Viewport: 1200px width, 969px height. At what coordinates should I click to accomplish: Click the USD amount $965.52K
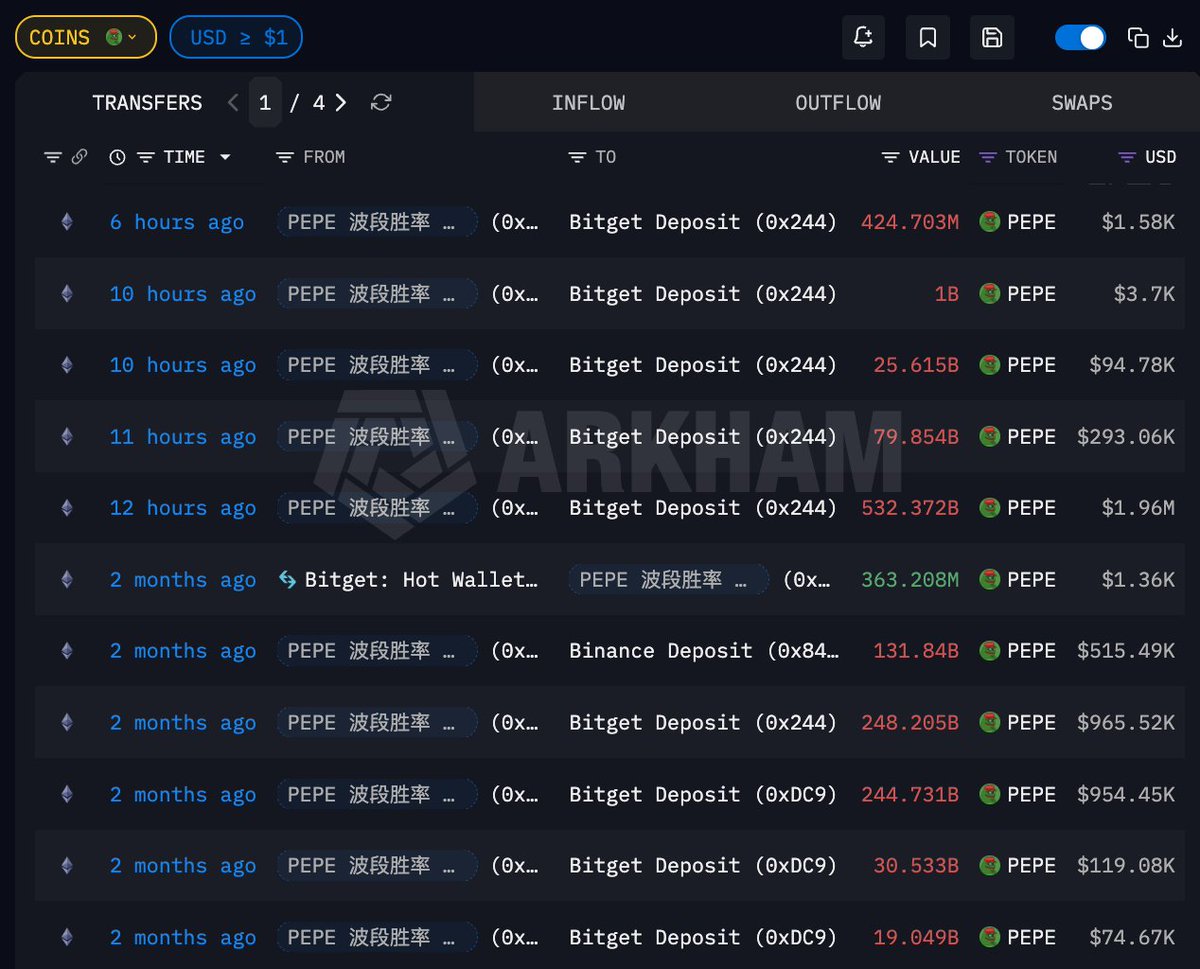[1126, 723]
